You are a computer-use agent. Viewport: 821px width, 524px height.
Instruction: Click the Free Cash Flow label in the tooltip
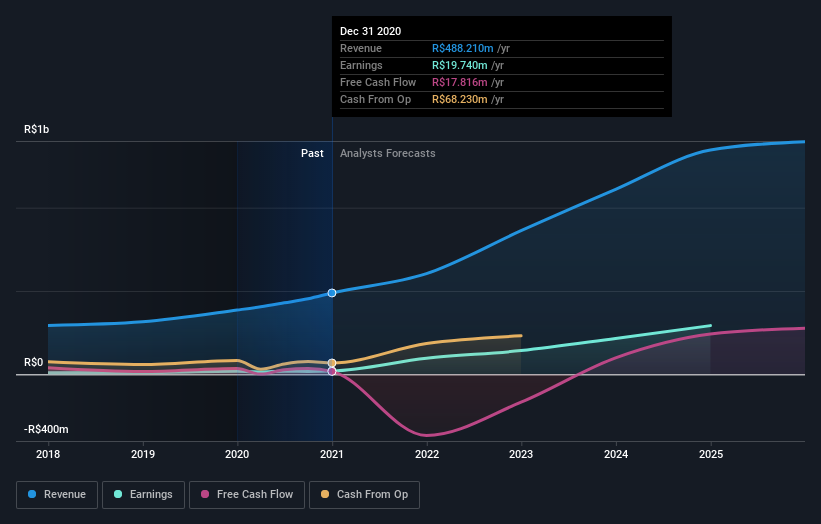(378, 82)
